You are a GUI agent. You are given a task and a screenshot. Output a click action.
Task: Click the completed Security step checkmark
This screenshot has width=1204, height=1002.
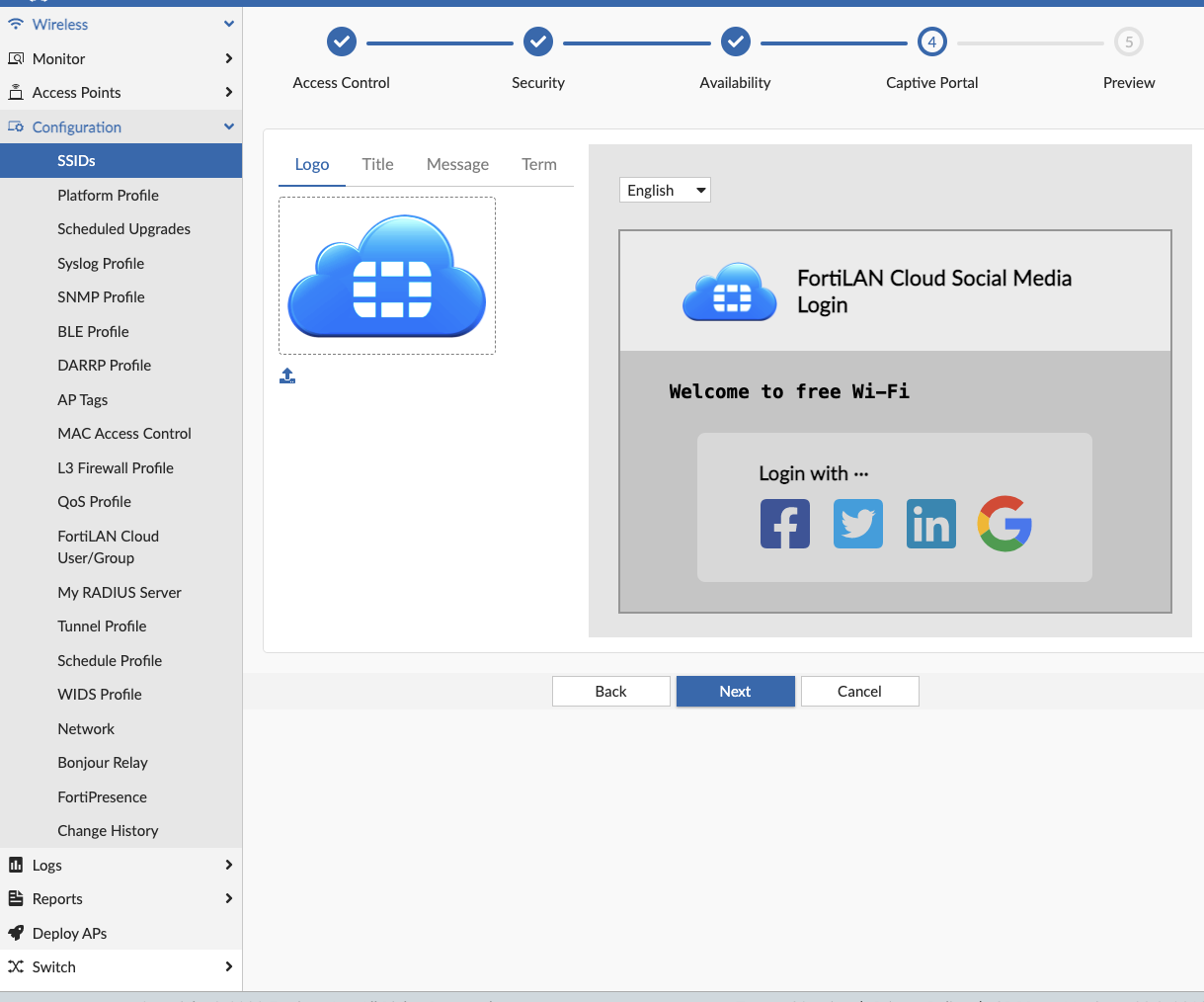[x=538, y=42]
